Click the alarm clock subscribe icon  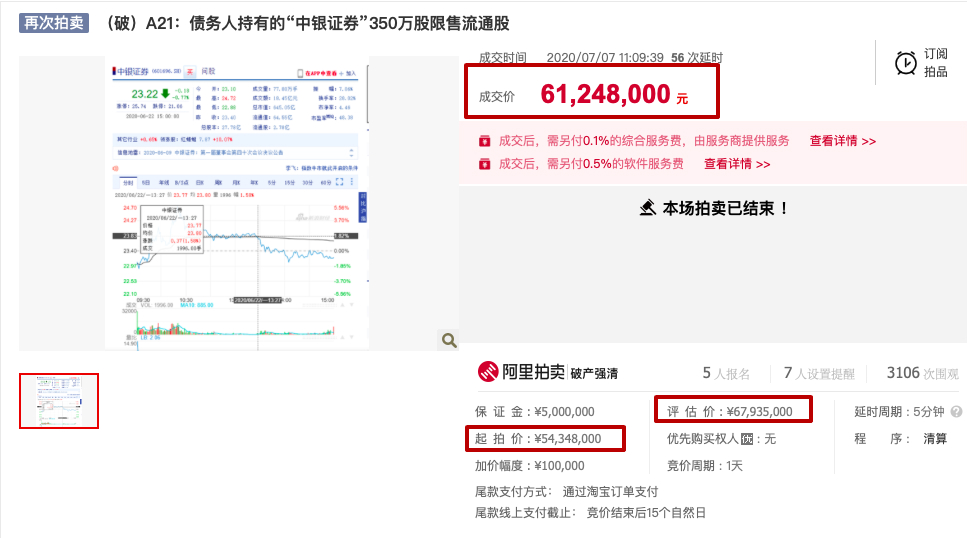[906, 63]
